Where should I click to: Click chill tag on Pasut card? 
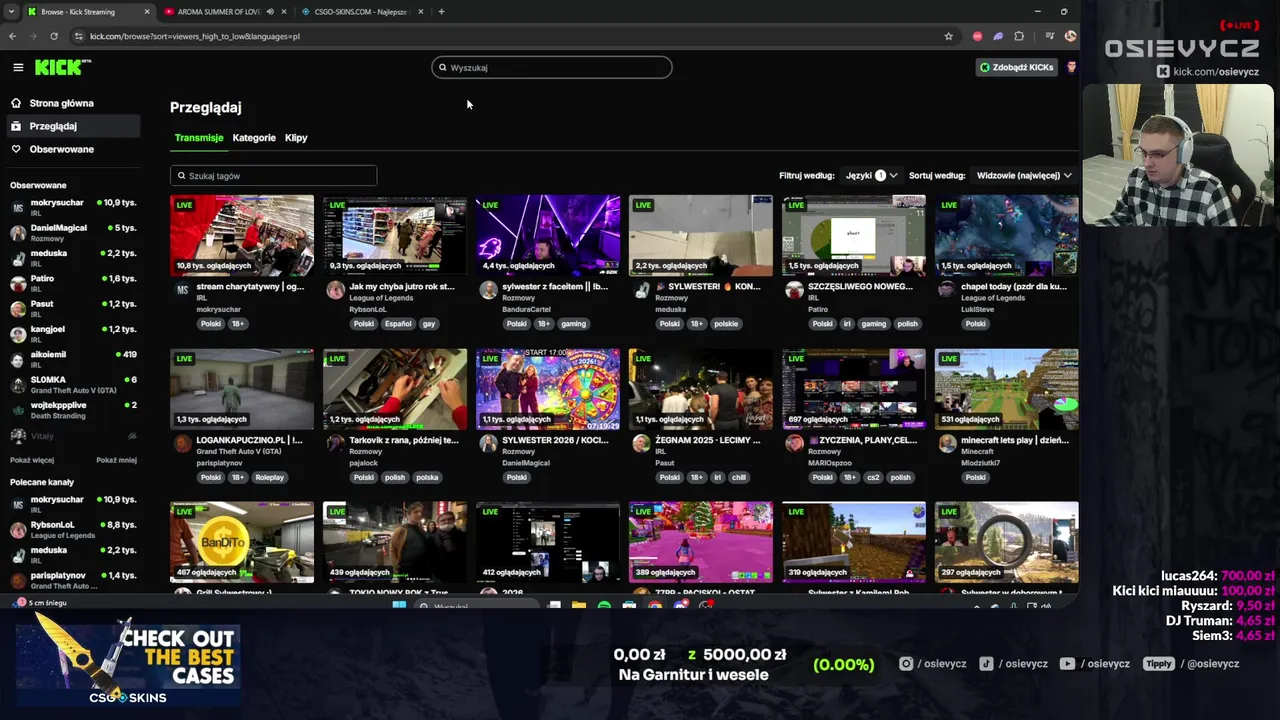click(739, 477)
